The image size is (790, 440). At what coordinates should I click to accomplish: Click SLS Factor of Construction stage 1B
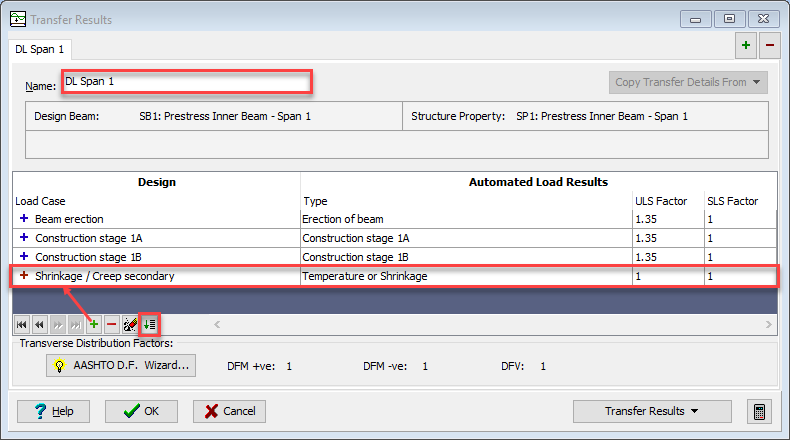coord(740,257)
